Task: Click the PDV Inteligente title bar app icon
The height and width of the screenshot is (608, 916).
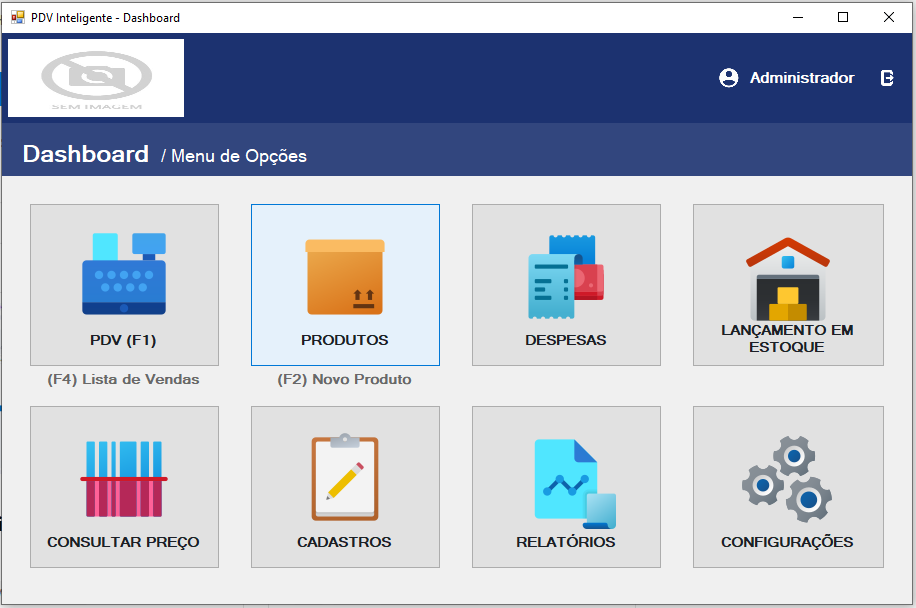Action: 17,17
